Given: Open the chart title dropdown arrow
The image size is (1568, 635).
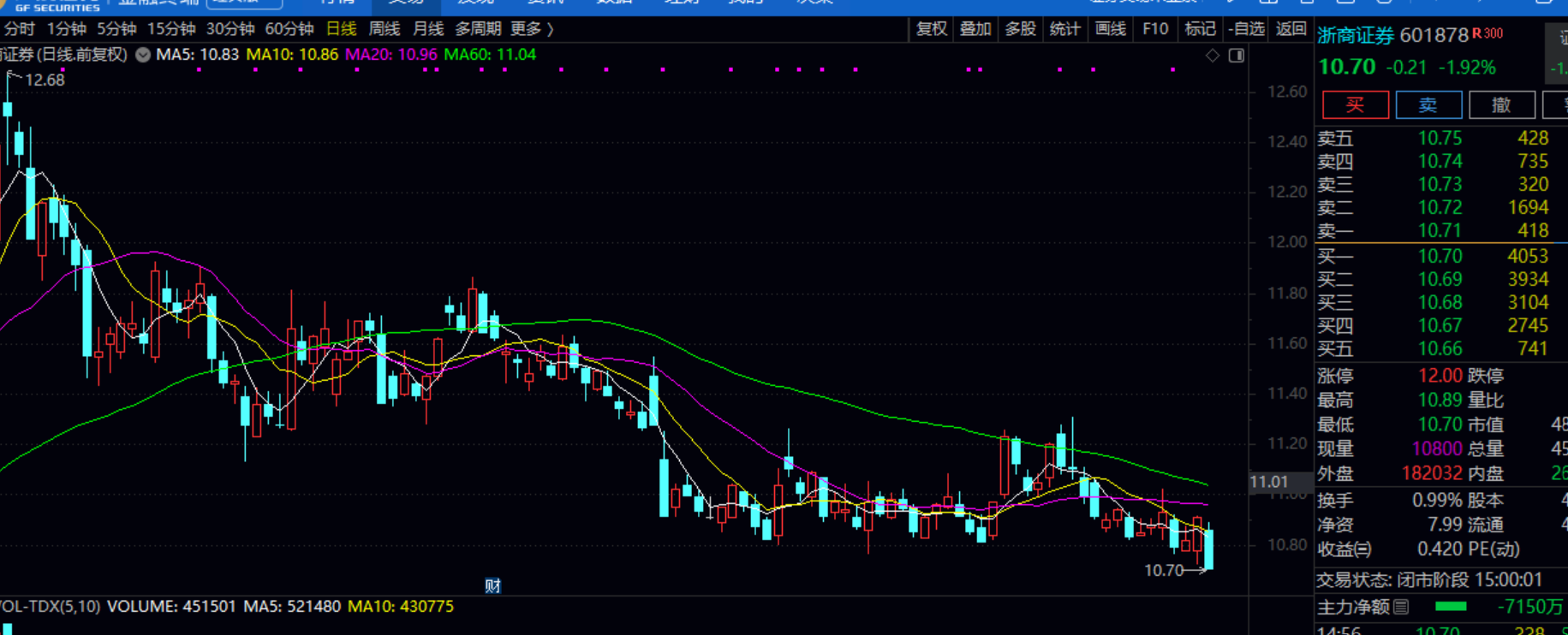Looking at the screenshot, I should pyautogui.click(x=143, y=55).
